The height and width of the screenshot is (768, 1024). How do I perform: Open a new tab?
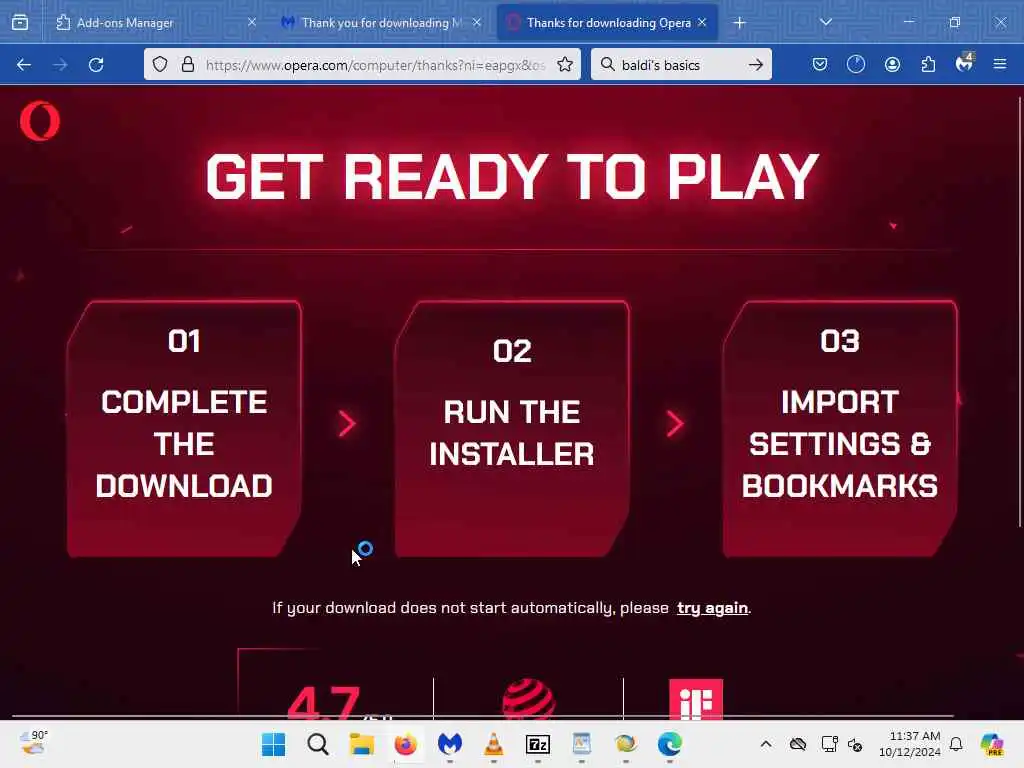(739, 23)
